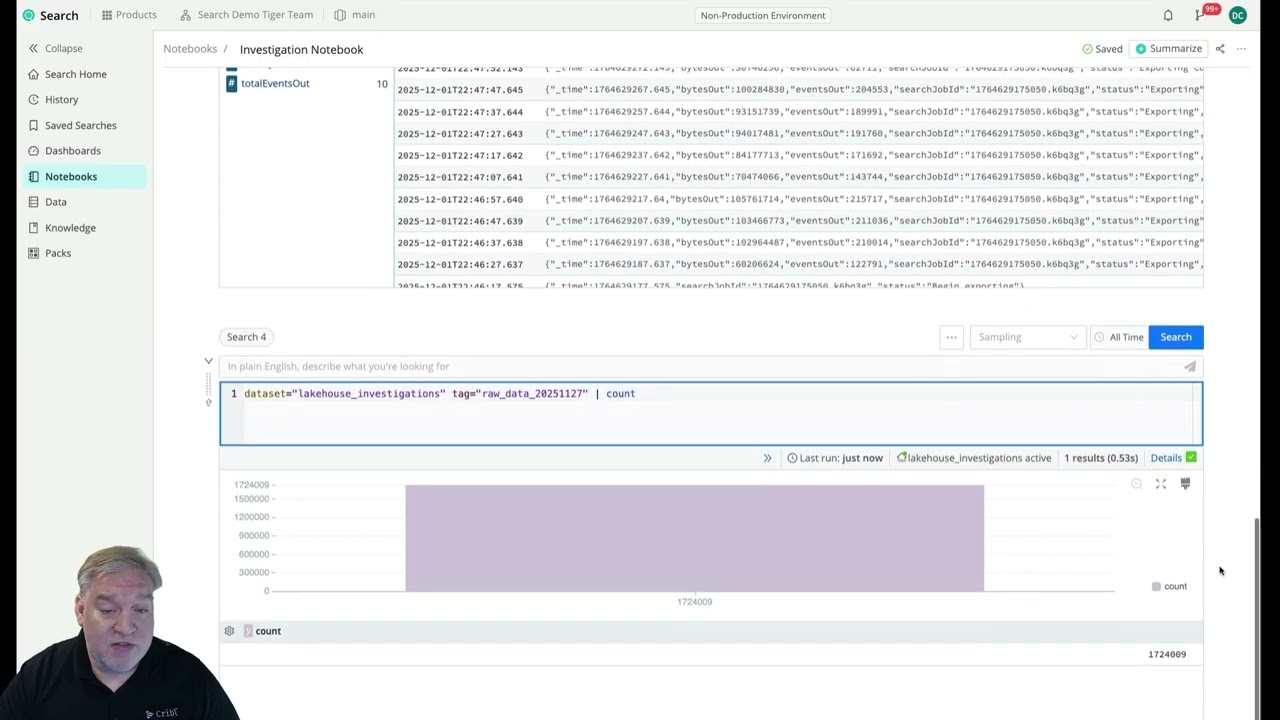Click the share notebook icon

coord(1219,49)
